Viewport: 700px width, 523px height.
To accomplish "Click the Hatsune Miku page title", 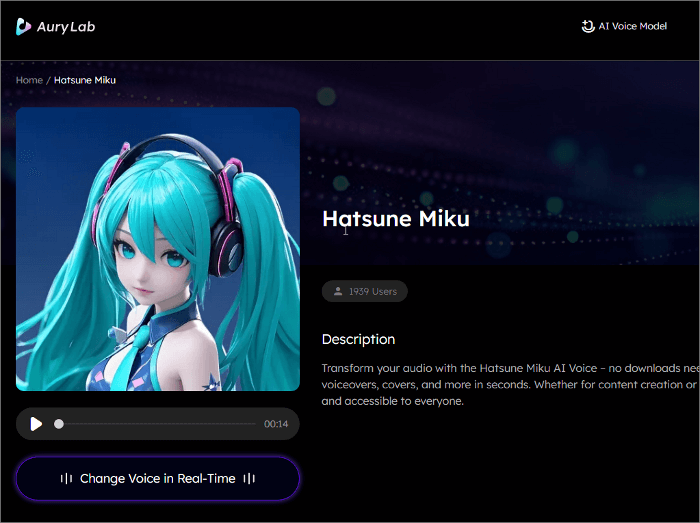I will tap(395, 218).
